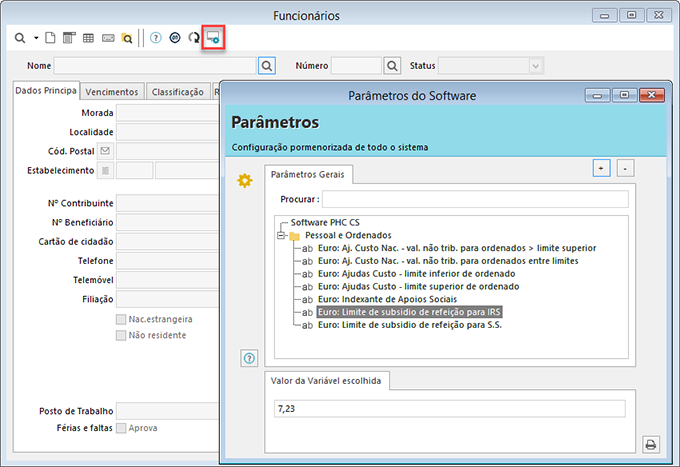680x467 pixels.
Task: Click the search button beside the Nome field
Action: pos(267,66)
